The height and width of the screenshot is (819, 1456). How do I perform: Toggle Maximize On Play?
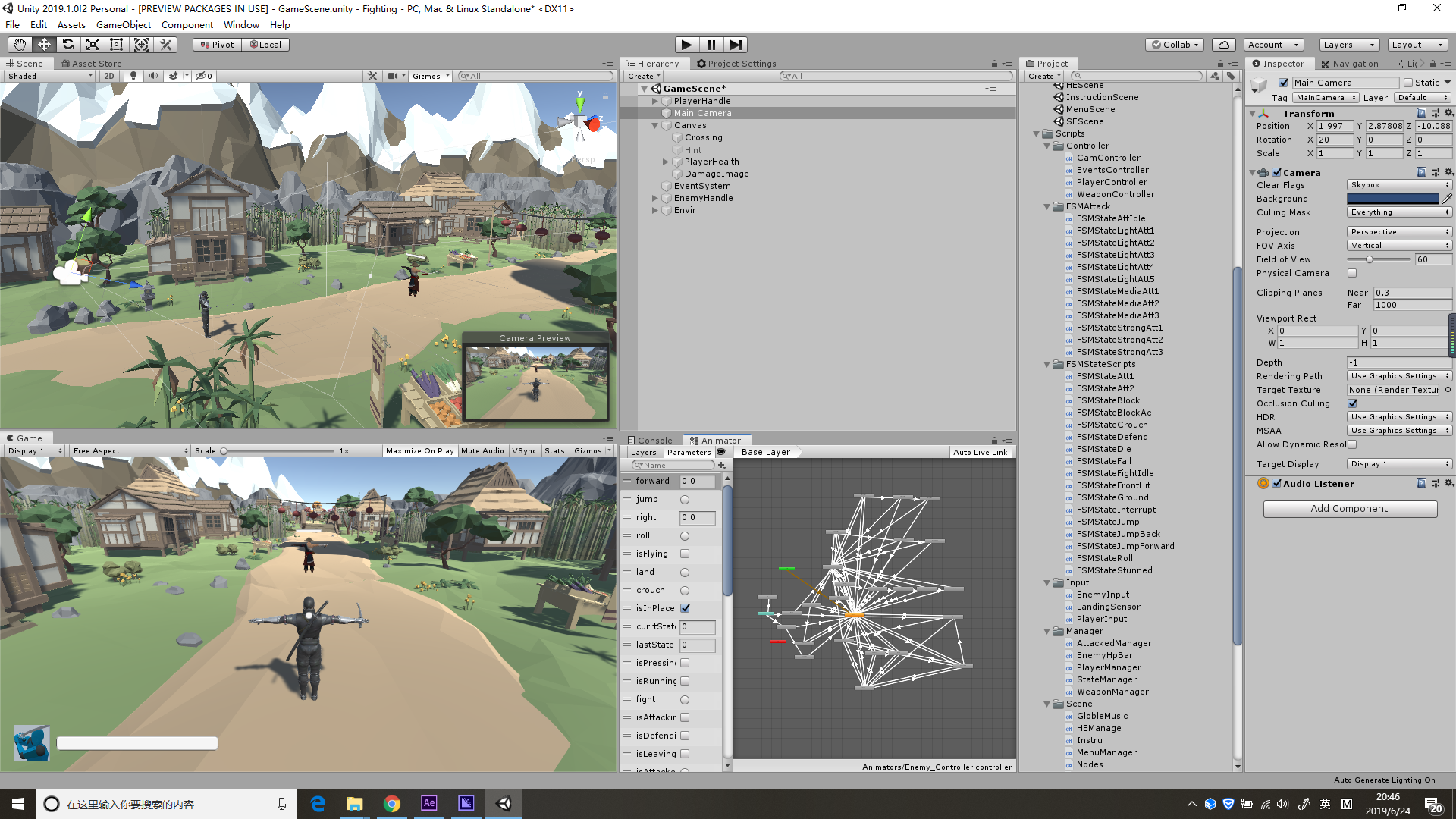(420, 451)
